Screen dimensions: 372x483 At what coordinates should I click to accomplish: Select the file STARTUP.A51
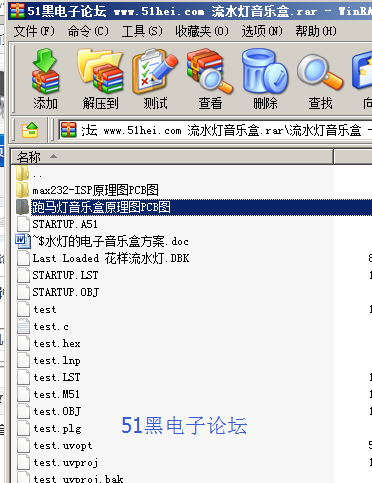[57, 224]
